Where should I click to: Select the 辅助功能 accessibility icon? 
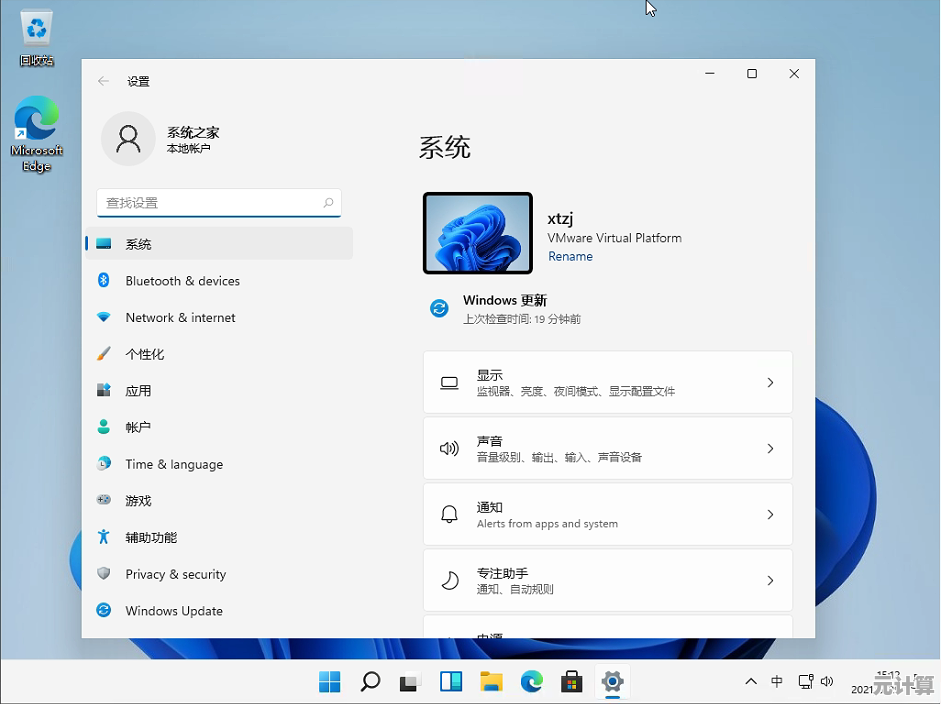click(104, 537)
